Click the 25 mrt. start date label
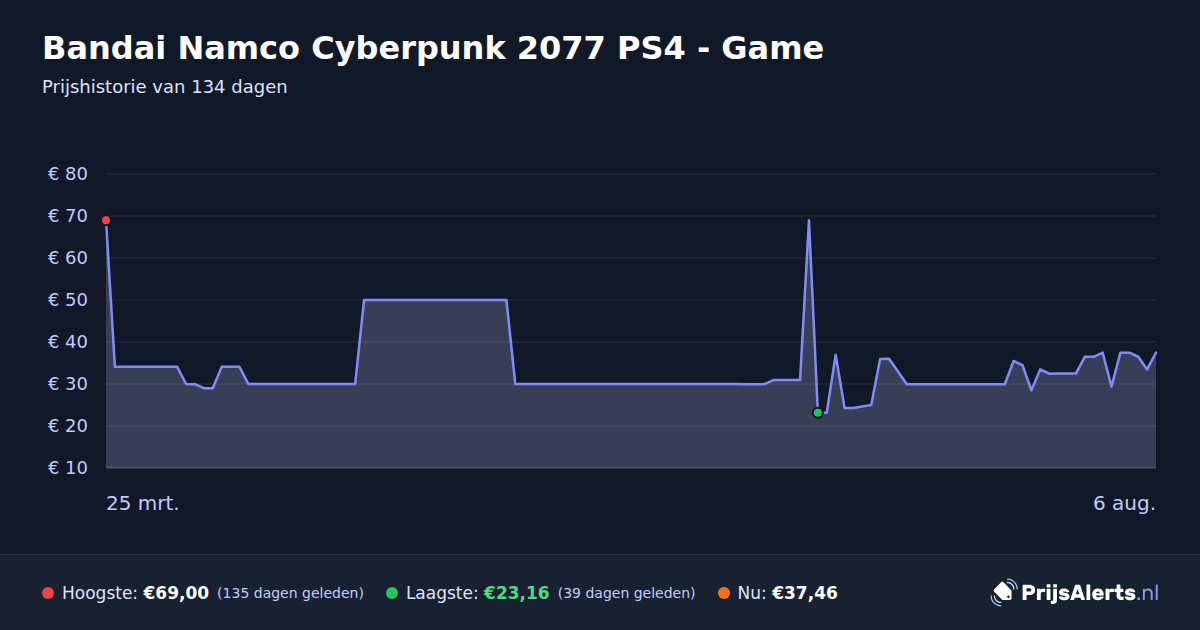The width and height of the screenshot is (1200, 630). (143, 503)
